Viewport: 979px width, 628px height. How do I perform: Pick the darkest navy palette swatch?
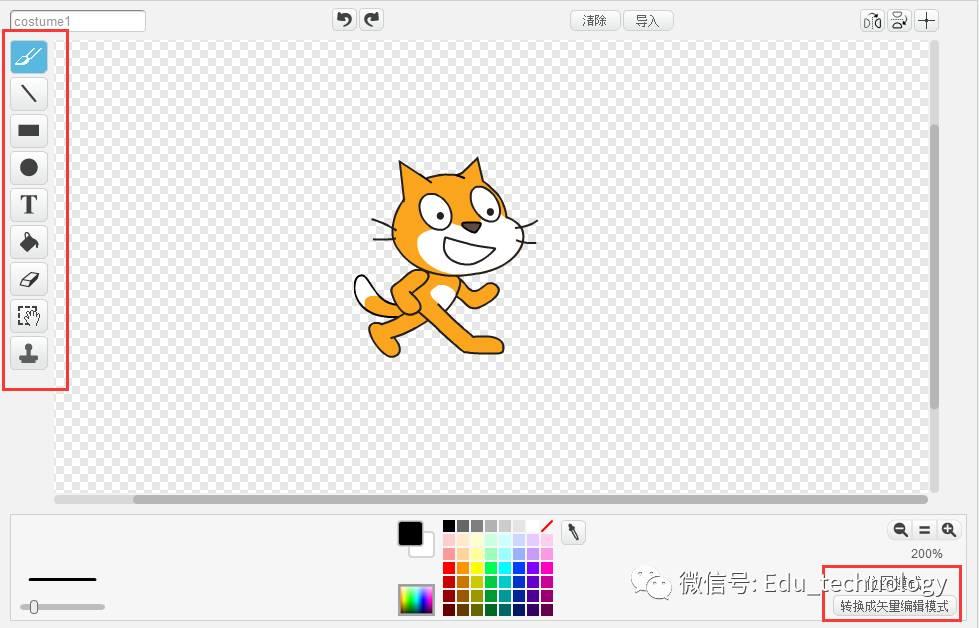click(519, 610)
